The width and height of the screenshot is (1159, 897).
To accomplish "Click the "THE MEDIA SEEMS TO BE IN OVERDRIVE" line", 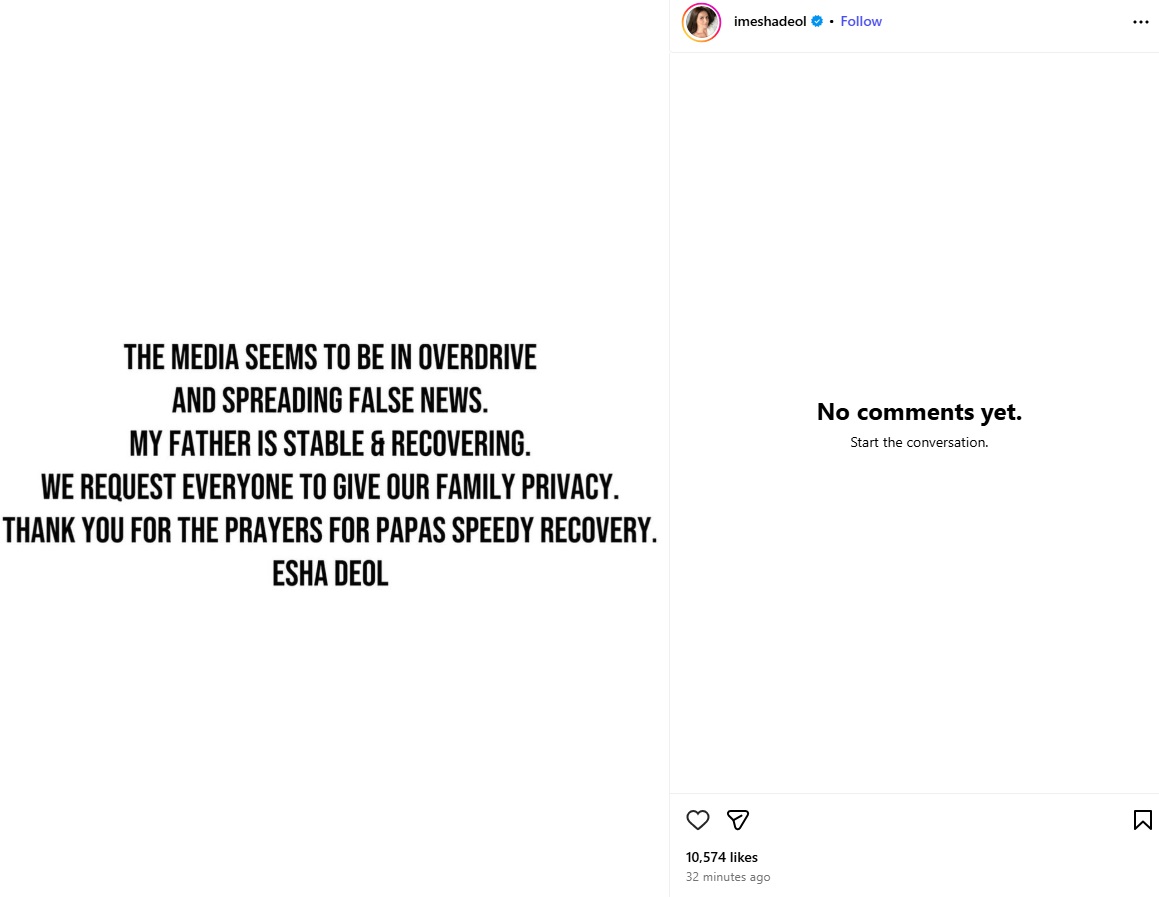I will click(330, 357).
